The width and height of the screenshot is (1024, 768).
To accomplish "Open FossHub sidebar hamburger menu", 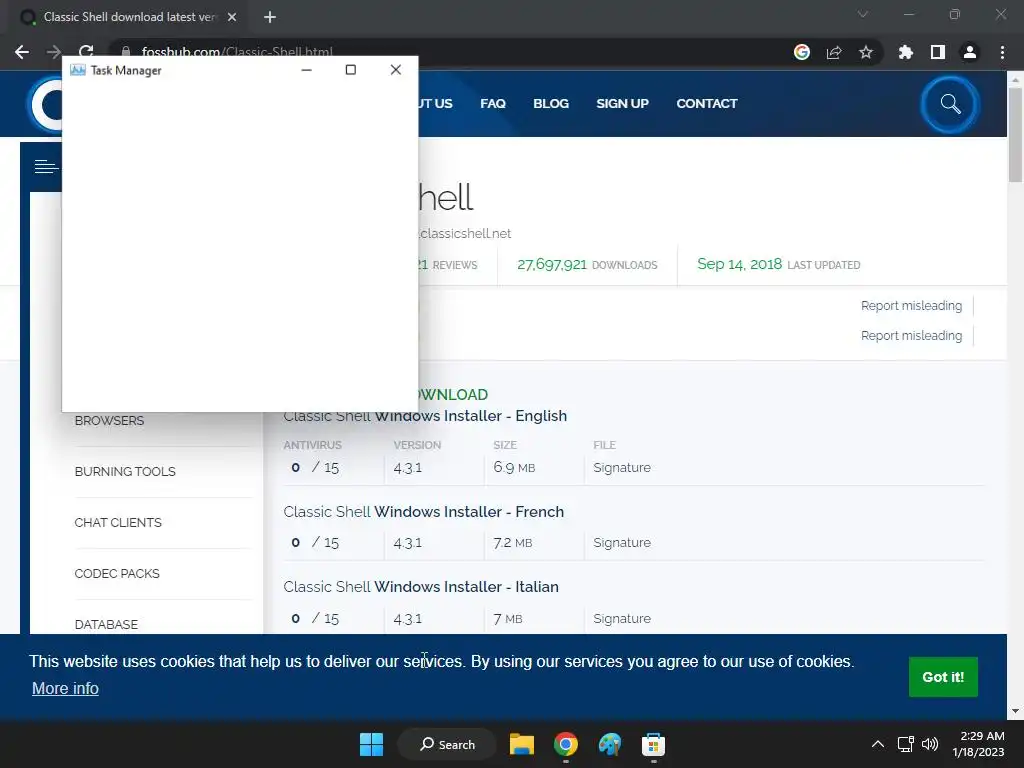I will [x=46, y=167].
